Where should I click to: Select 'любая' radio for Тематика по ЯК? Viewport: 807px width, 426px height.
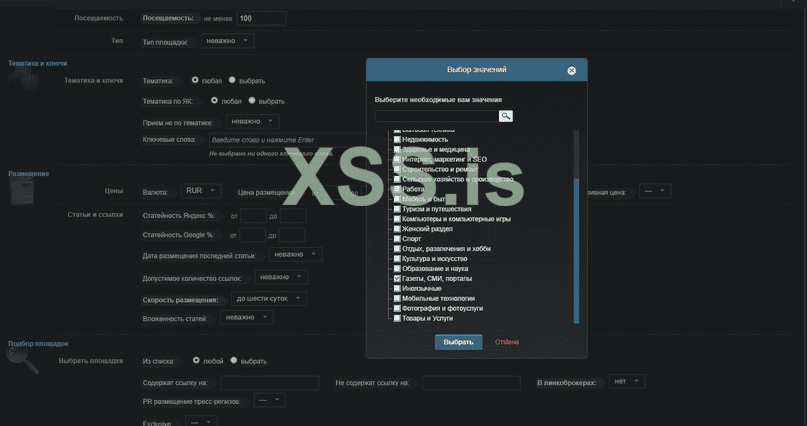[x=214, y=100]
